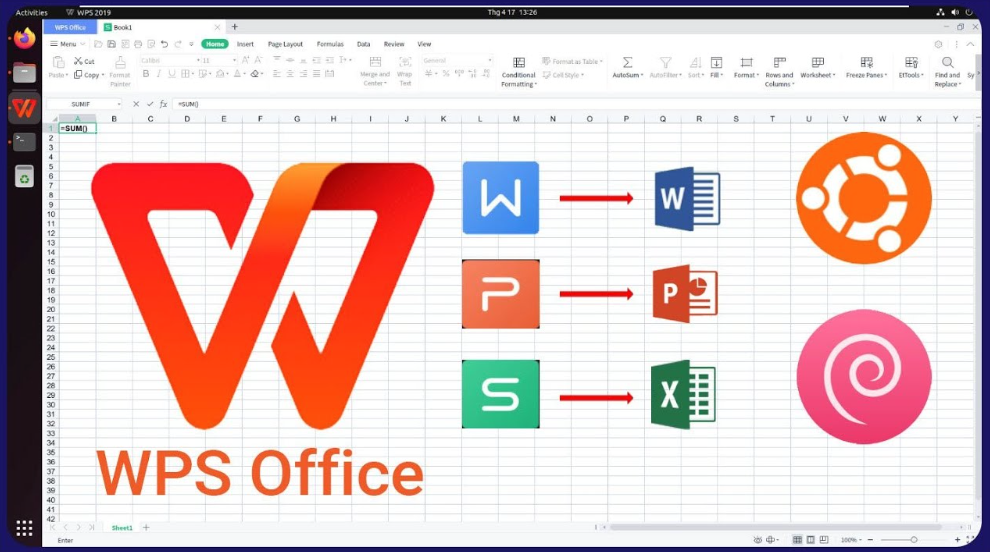This screenshot has width=990, height=552.
Task: Click the Insert Function fx icon
Action: tap(162, 104)
